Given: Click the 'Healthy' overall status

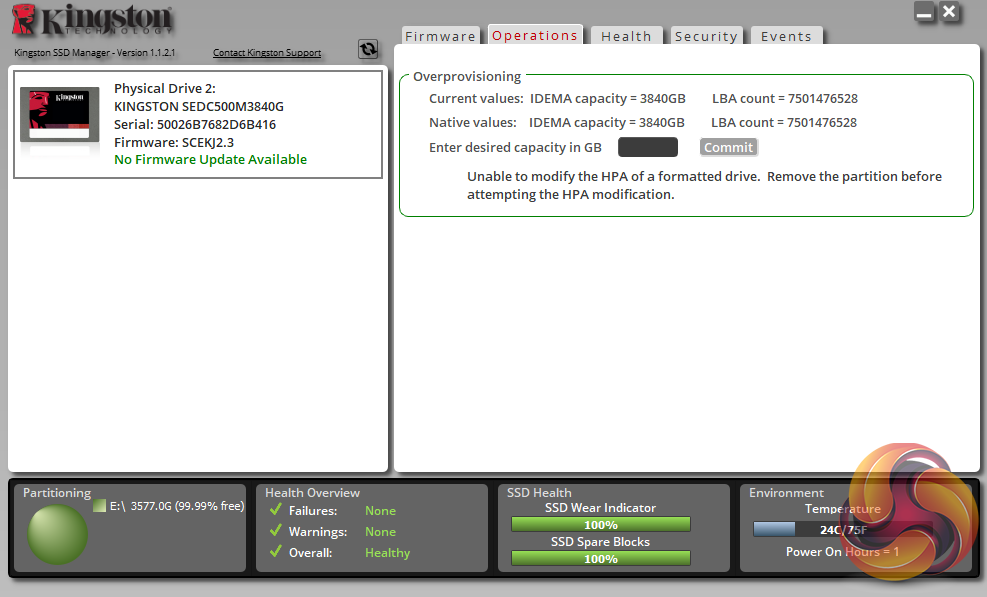Looking at the screenshot, I should (x=388, y=553).
